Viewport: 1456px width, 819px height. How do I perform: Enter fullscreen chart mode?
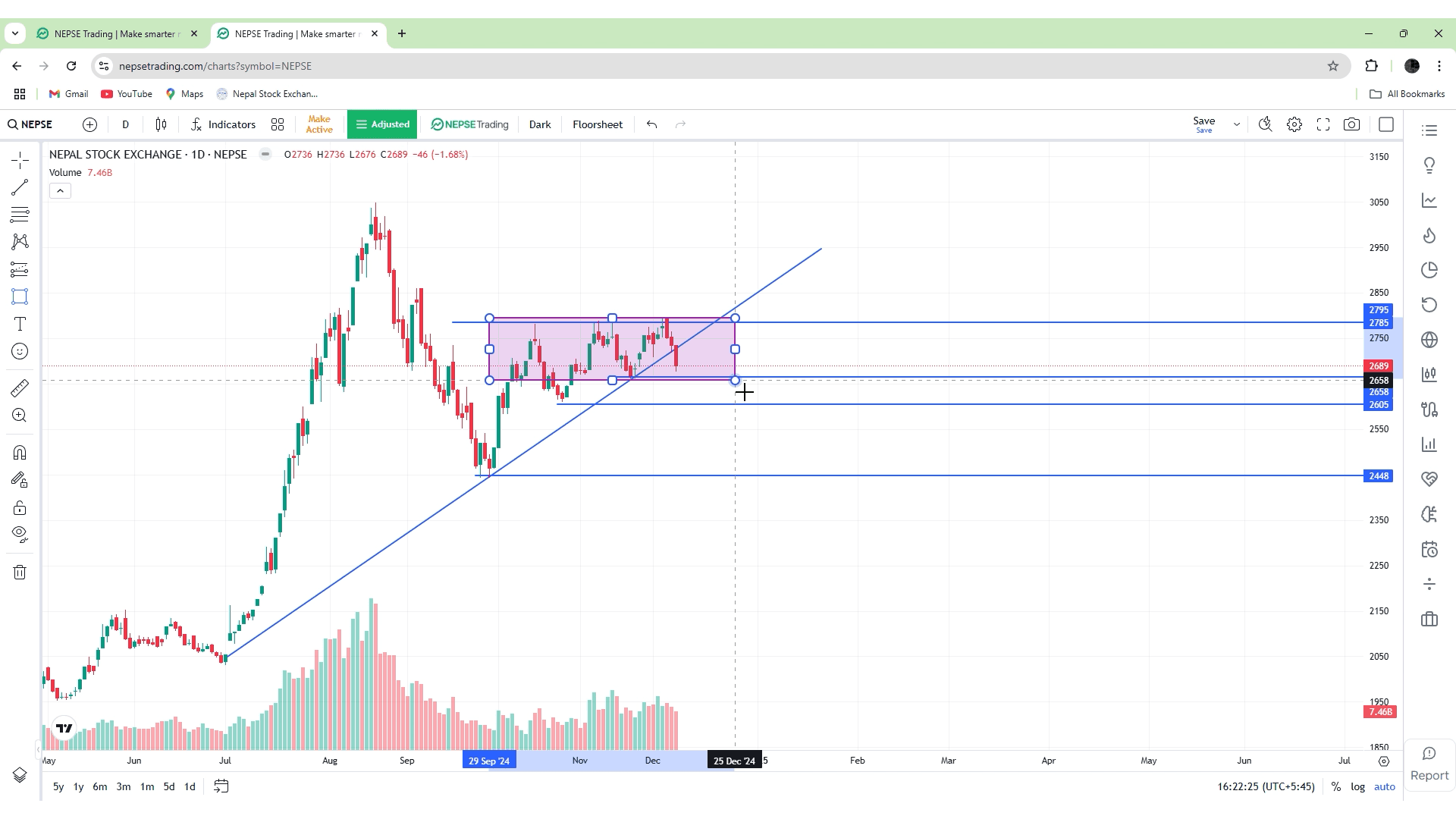[x=1323, y=124]
